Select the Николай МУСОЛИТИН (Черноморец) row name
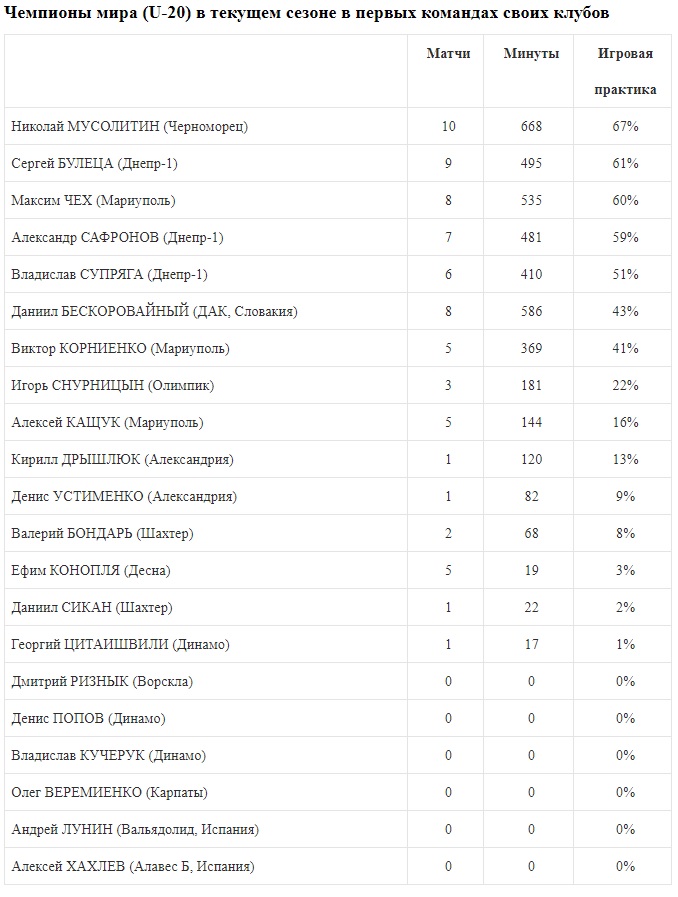This screenshot has width=678, height=897. (129, 126)
